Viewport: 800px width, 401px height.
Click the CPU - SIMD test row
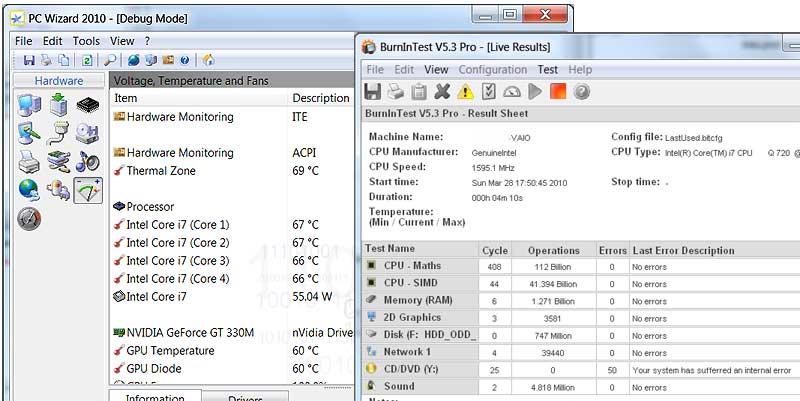582,283
